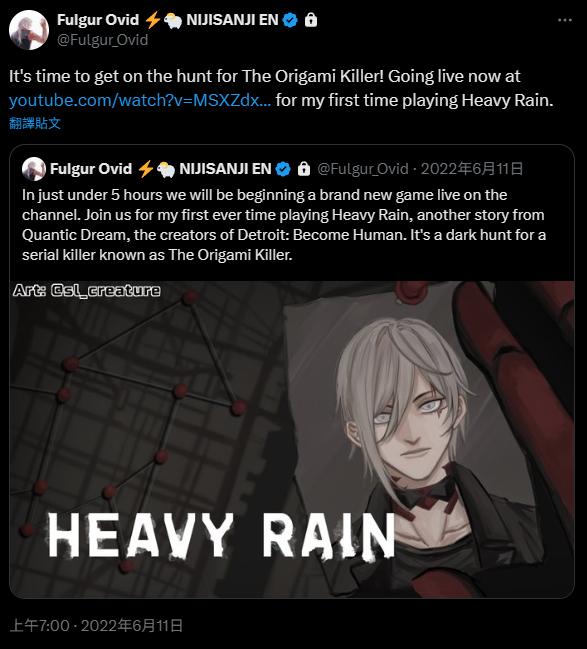Click quoted tweet date 2022年6月11日
587x649 pixels.
click(x=472, y=169)
